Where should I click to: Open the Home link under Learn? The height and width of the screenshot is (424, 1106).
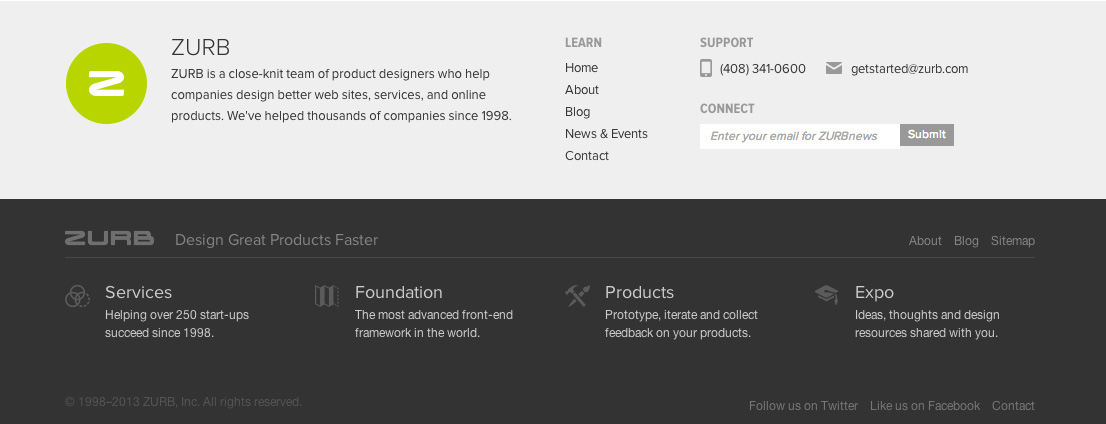pos(581,68)
